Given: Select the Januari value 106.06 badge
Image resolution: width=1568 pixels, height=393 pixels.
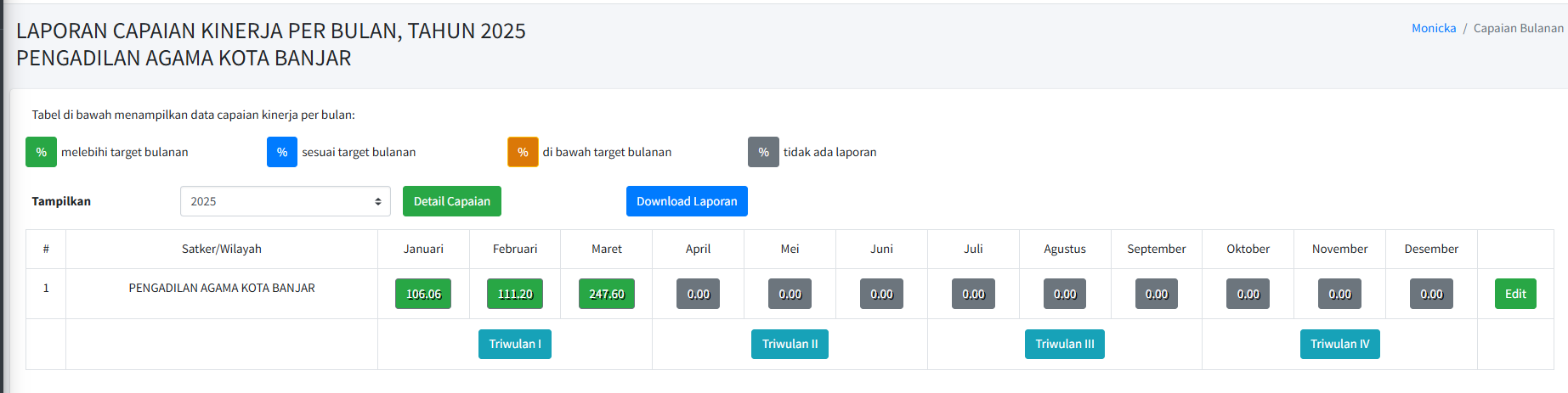Looking at the screenshot, I should tap(423, 294).
